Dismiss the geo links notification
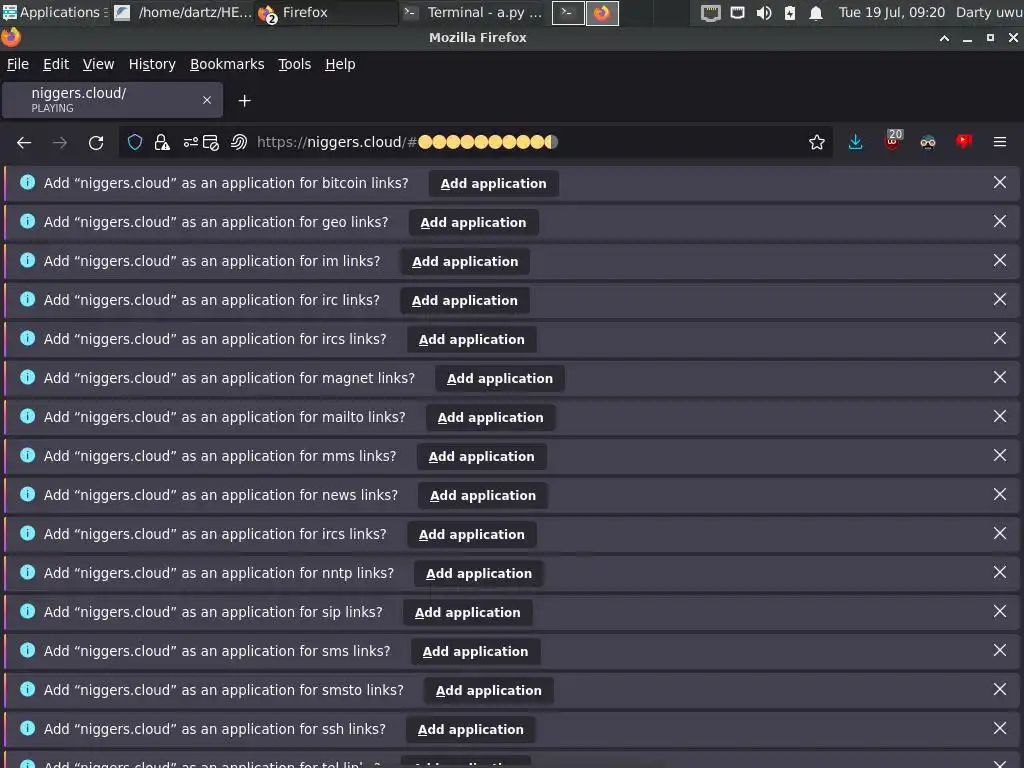 coord(1000,221)
